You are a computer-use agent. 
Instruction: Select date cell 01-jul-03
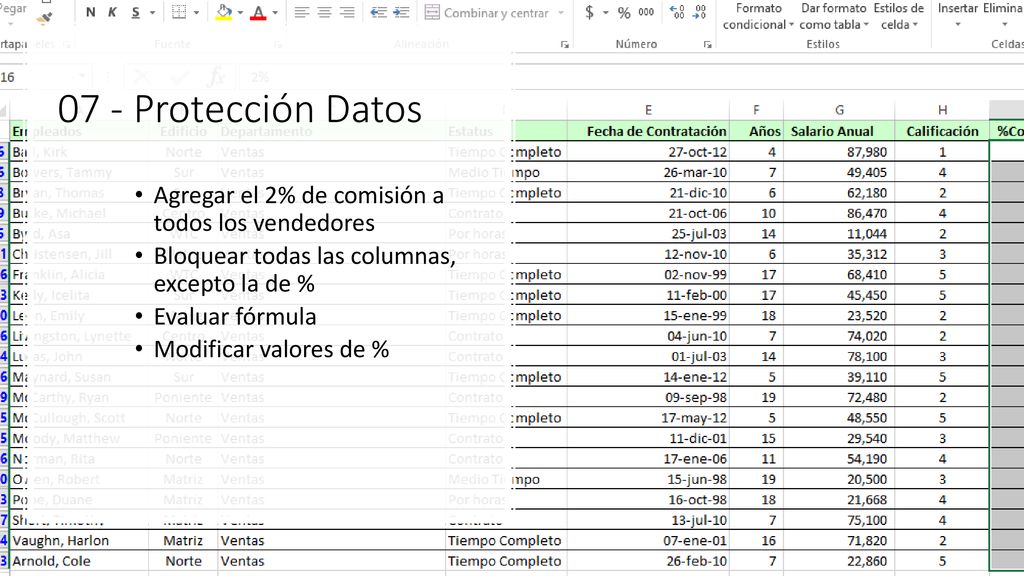click(648, 357)
